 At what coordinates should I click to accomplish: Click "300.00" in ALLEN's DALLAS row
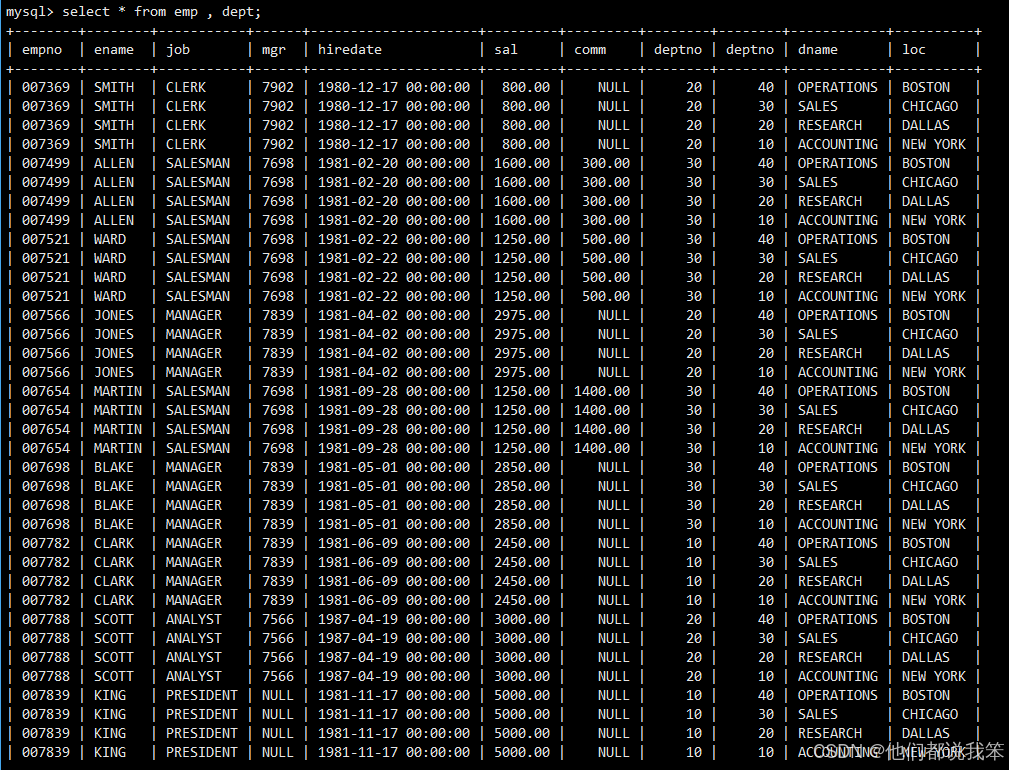(x=606, y=201)
